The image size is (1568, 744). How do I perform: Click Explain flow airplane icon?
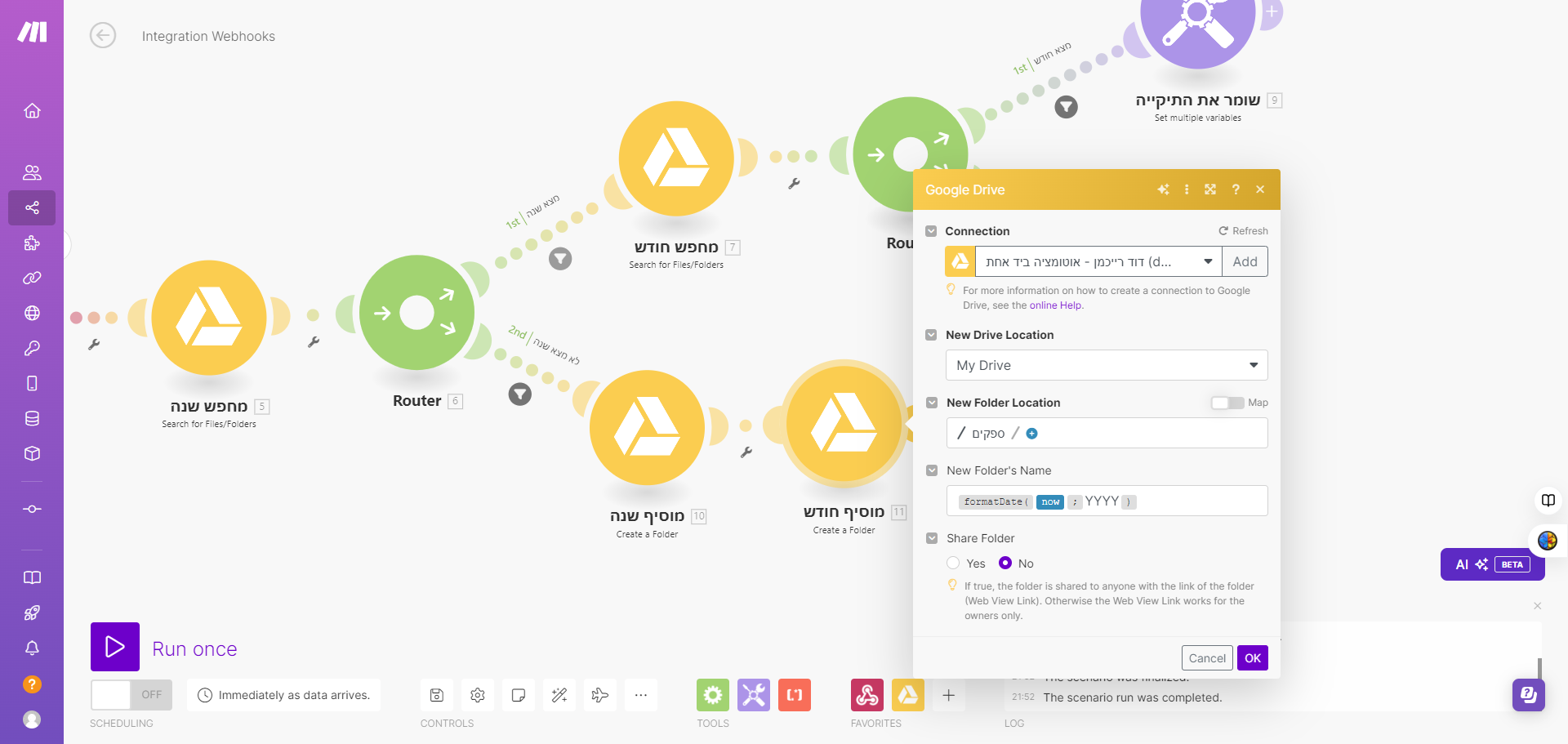click(600, 695)
